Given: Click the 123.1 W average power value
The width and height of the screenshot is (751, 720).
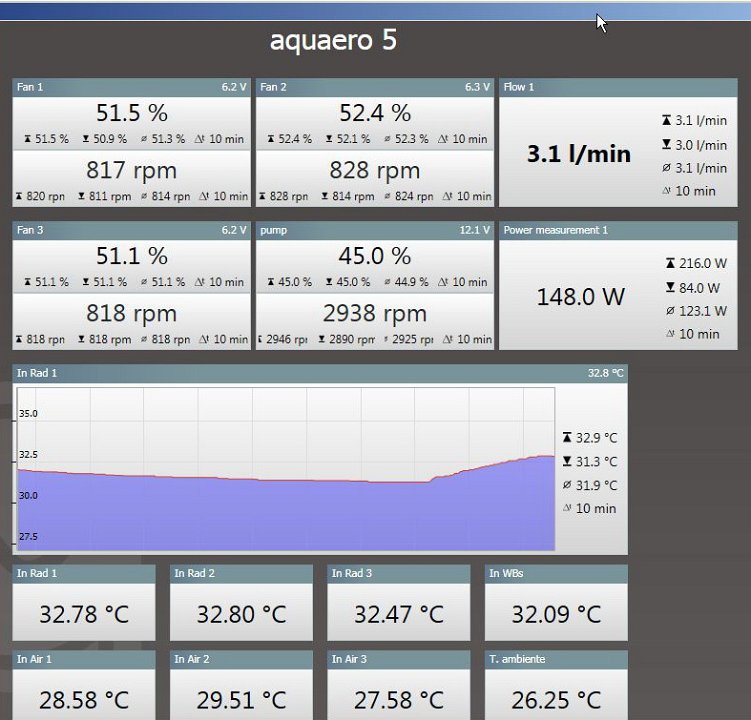Looking at the screenshot, I should [x=703, y=311].
